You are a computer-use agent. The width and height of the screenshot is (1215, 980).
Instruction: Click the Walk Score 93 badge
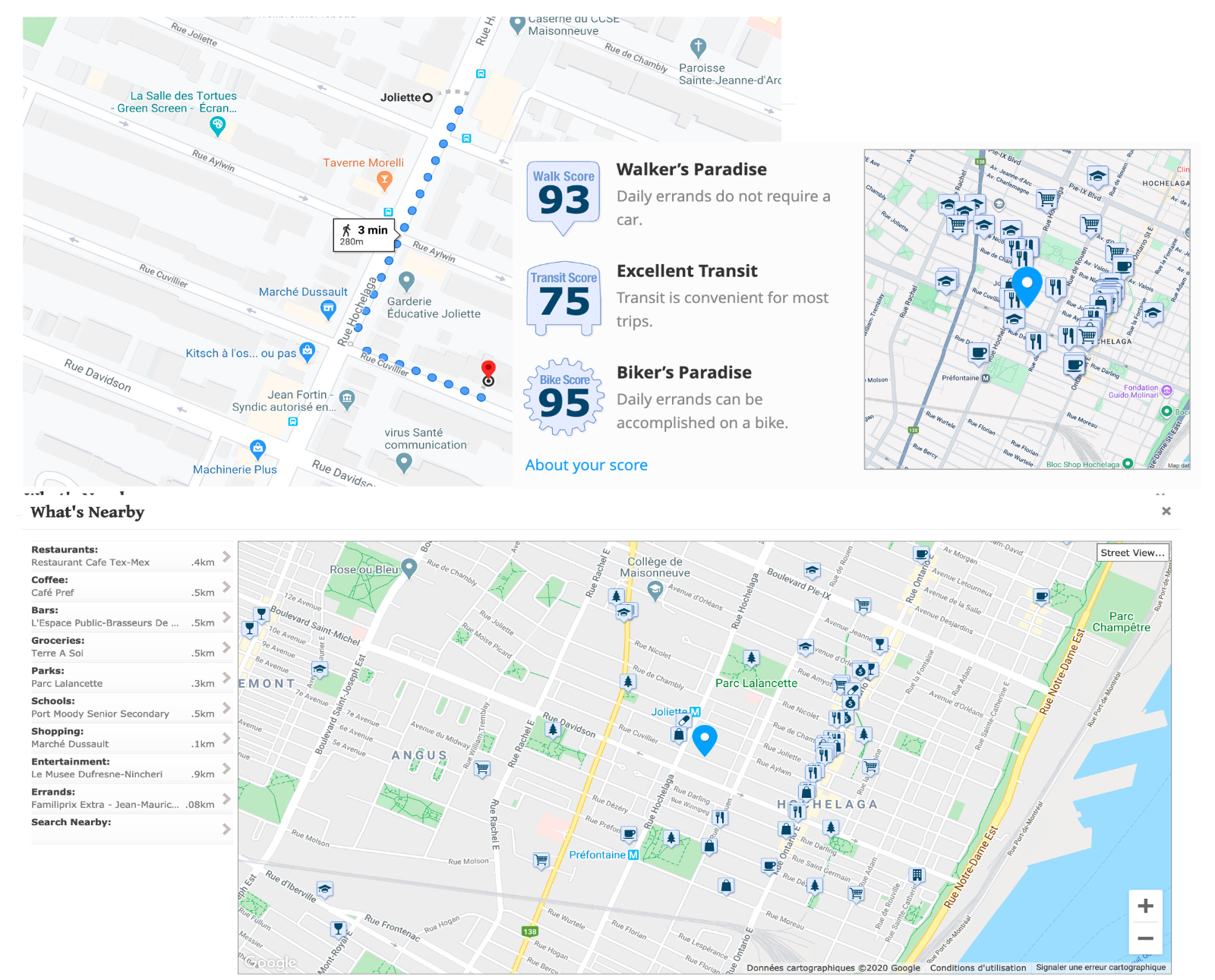[x=563, y=195]
